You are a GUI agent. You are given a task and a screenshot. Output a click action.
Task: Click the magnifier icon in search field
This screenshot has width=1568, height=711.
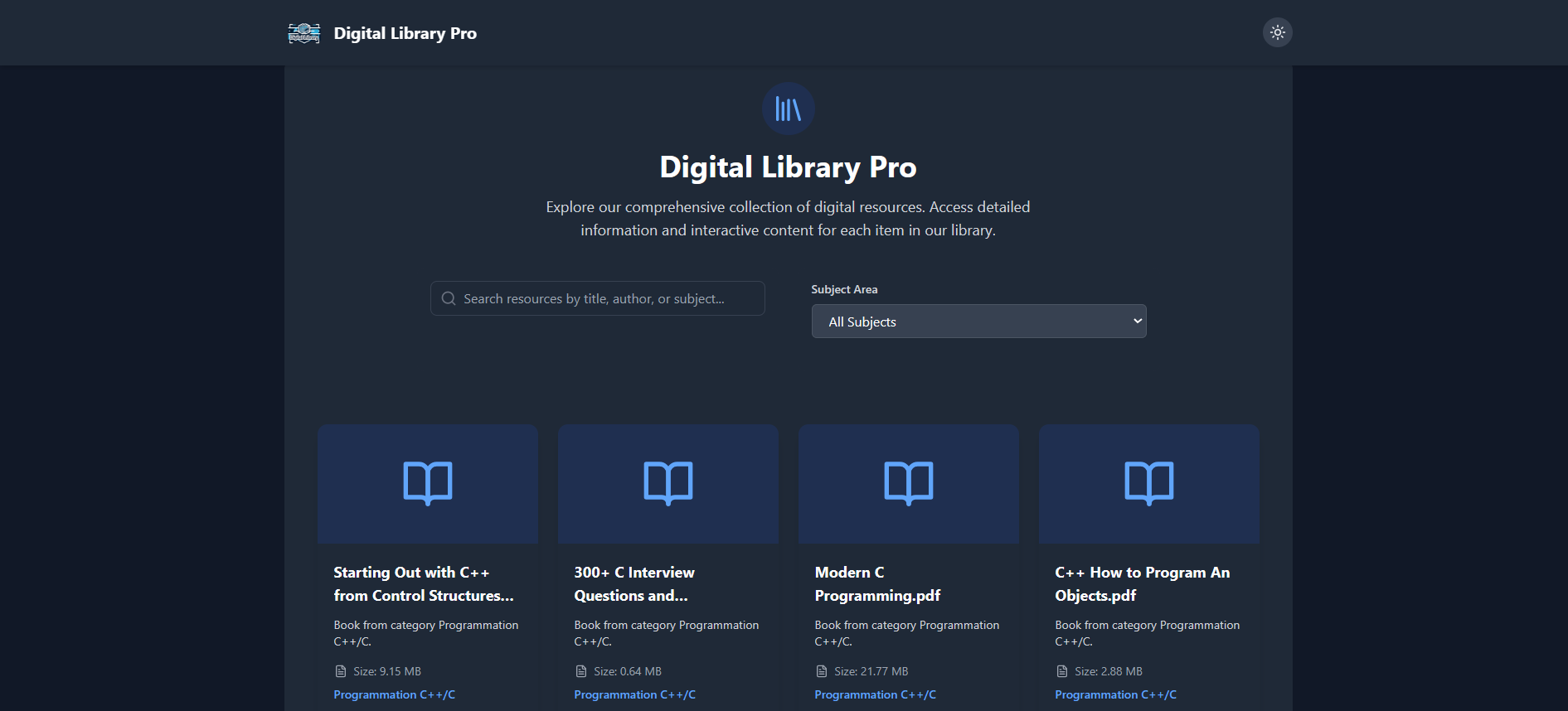449,298
